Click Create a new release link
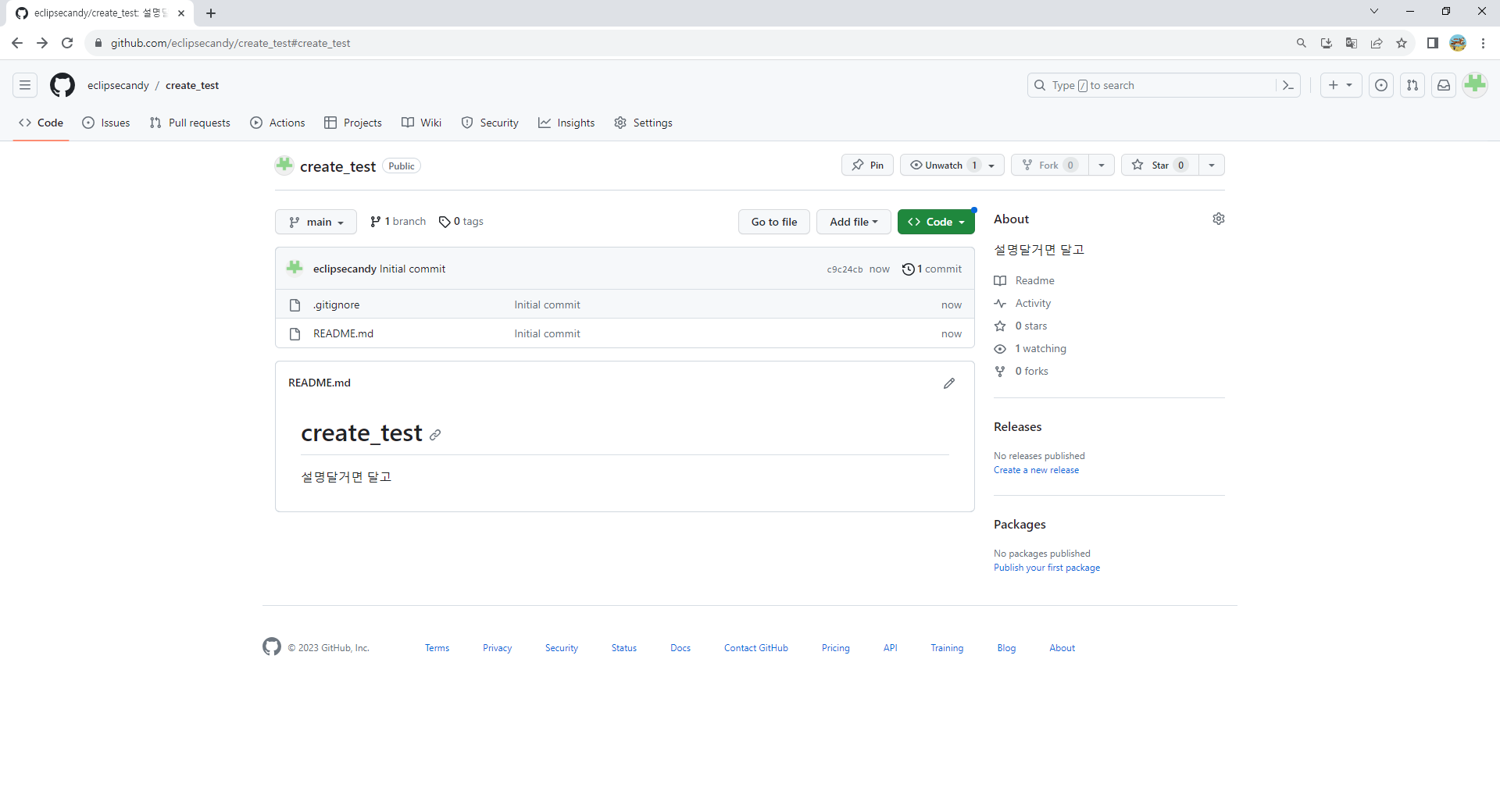This screenshot has height=812, width=1500. coord(1036,470)
